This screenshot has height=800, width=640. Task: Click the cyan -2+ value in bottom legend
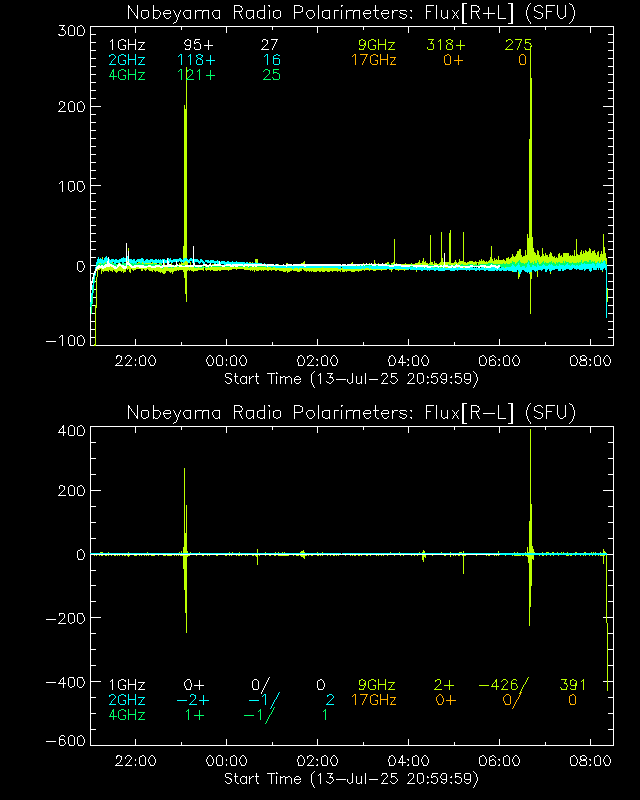pyautogui.click(x=193, y=699)
